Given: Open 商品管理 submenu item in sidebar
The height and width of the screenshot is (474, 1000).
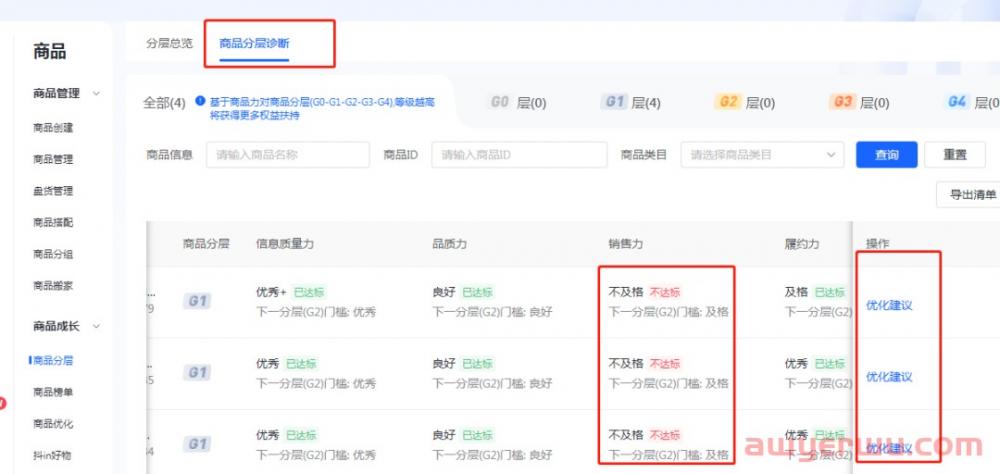Looking at the screenshot, I should click(x=53, y=159).
